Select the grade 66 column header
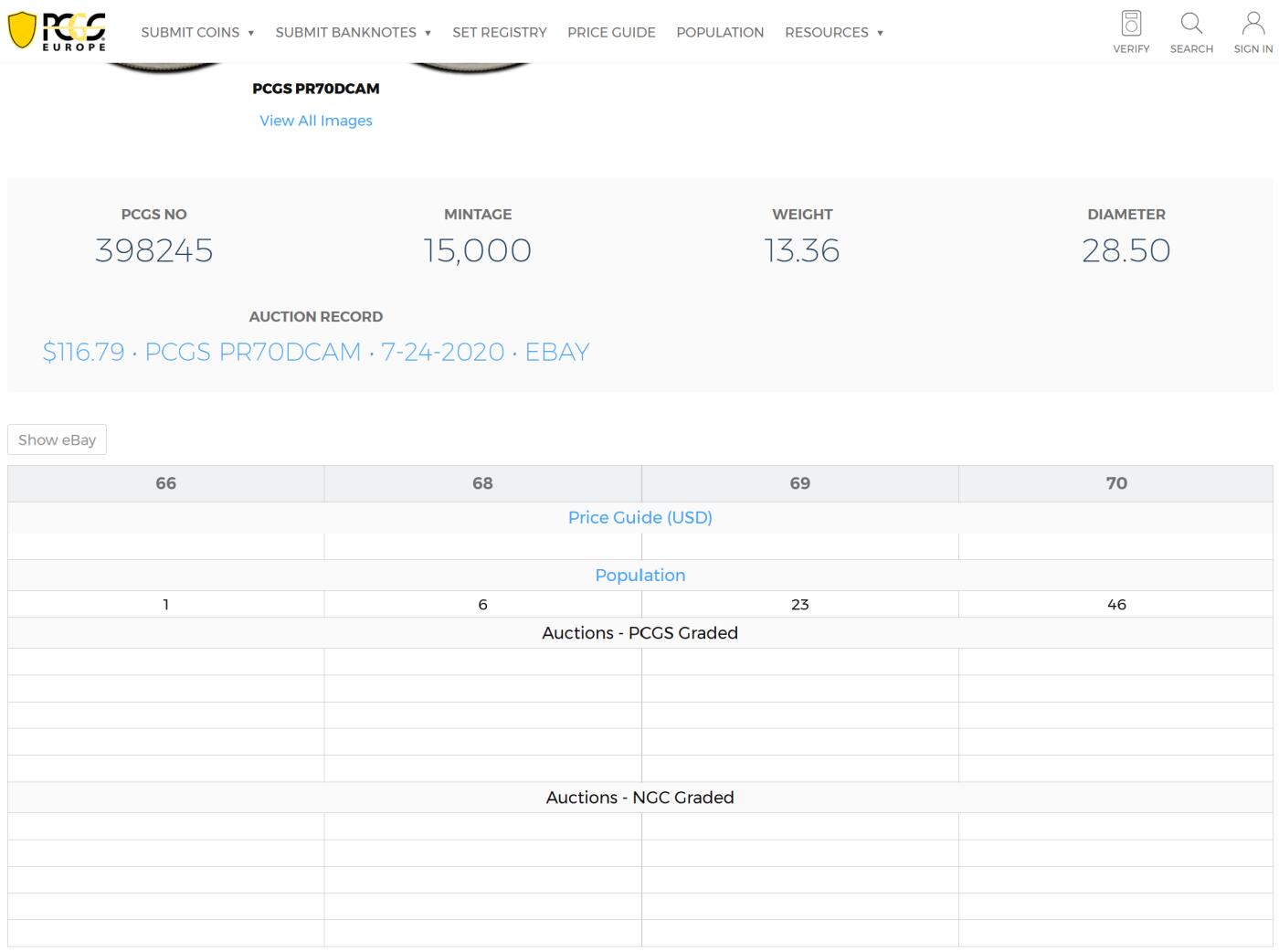 (x=165, y=483)
